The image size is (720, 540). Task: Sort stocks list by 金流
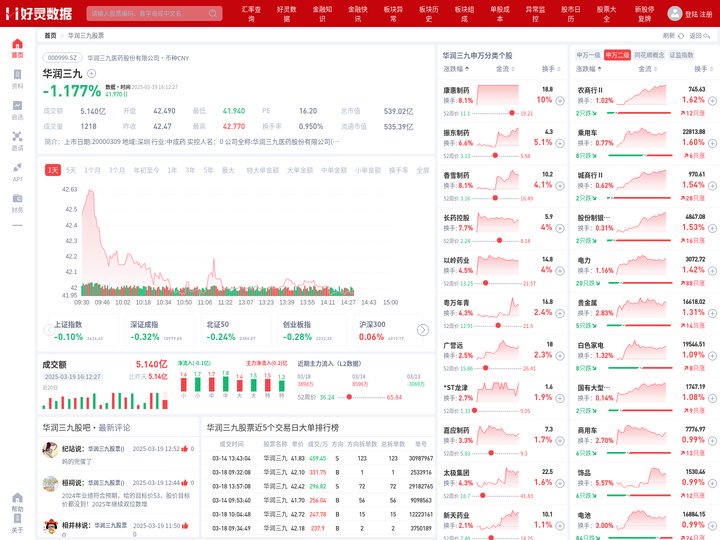[505, 69]
